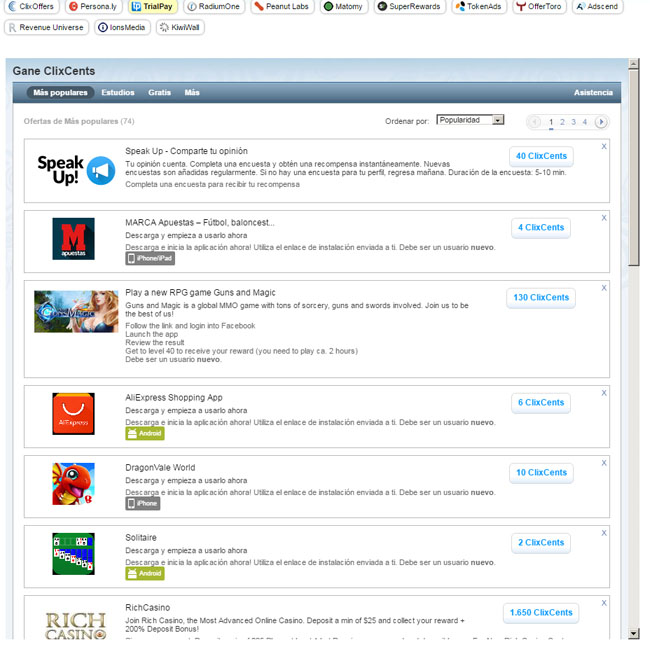Open the Asistencia help link
The image size is (650, 654).
click(593, 93)
